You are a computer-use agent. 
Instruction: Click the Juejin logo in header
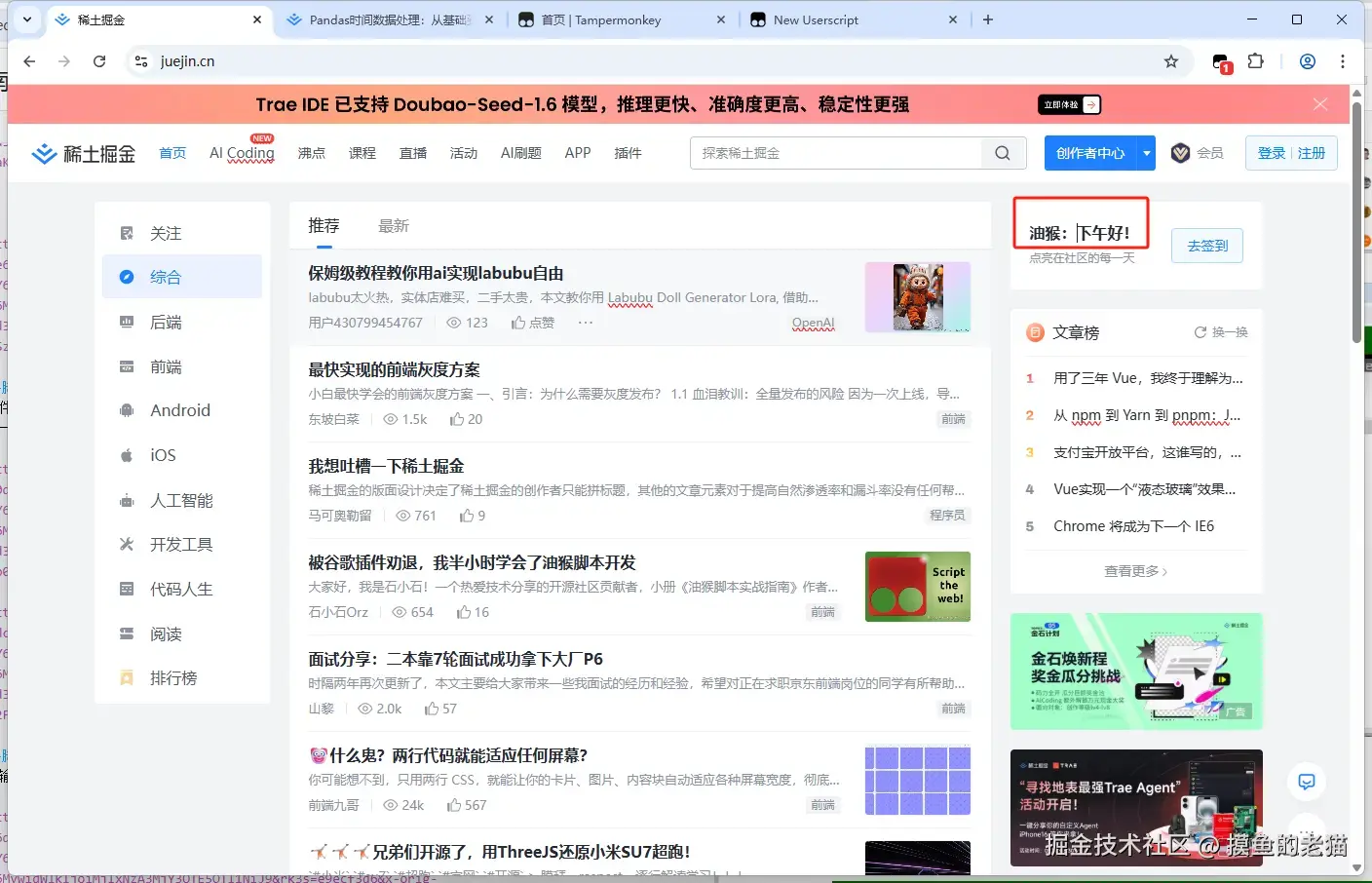pos(83,153)
